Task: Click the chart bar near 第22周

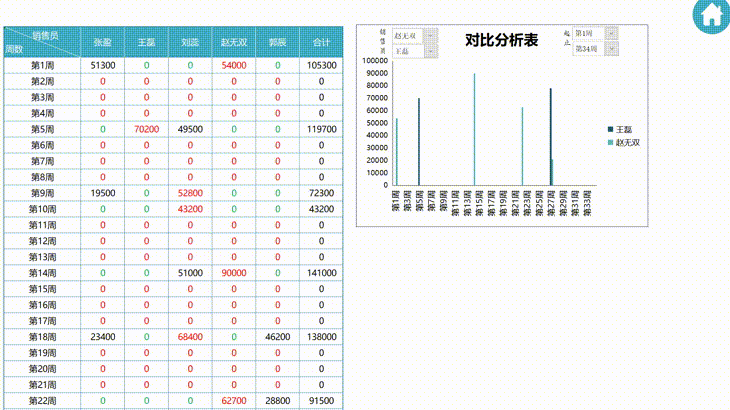Action: pyautogui.click(x=522, y=147)
